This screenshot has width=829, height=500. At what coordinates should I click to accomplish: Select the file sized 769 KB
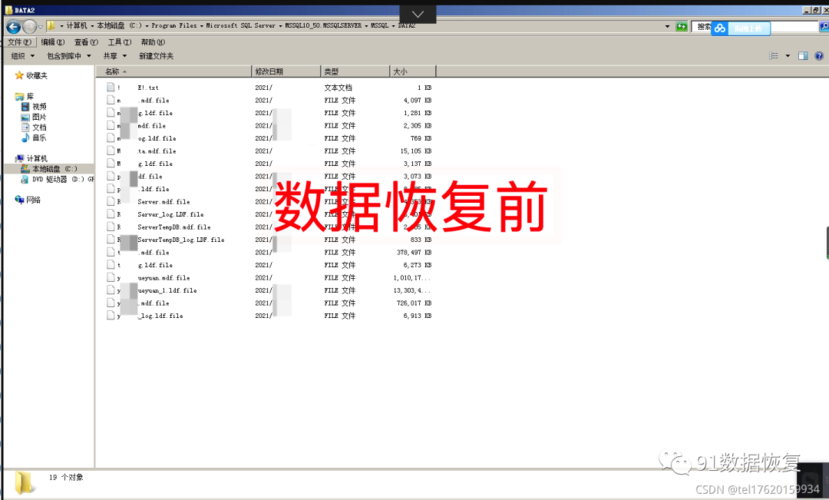point(269,138)
